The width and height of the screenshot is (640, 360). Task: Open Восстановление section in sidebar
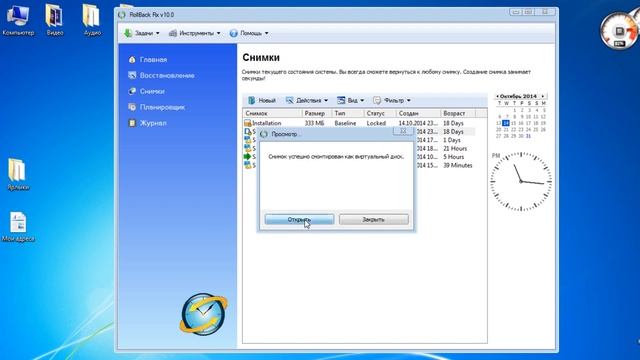(167, 76)
